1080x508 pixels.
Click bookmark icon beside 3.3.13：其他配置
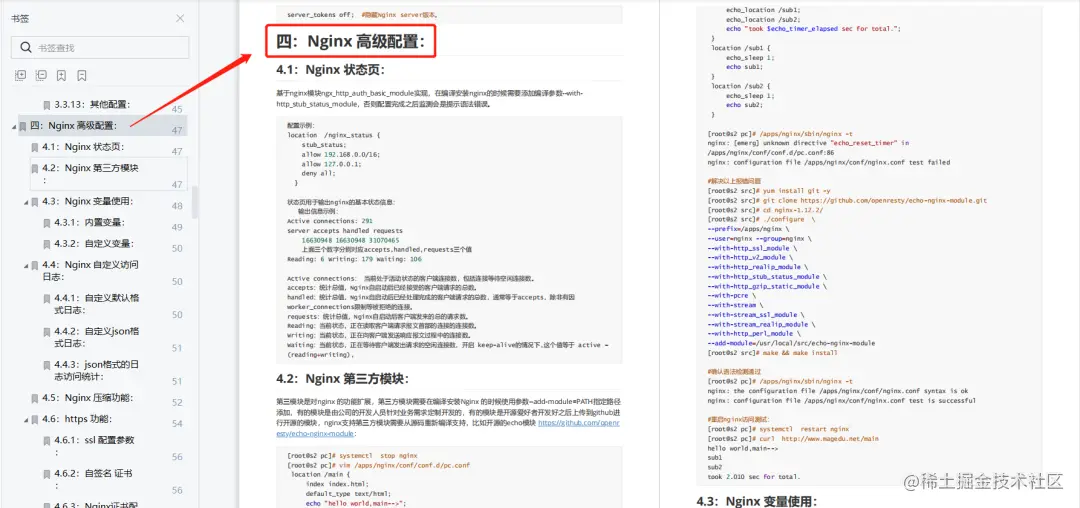47,105
